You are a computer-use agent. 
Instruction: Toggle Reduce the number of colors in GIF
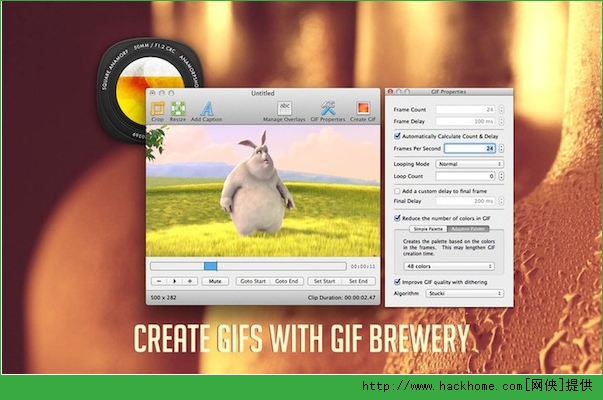[397, 218]
